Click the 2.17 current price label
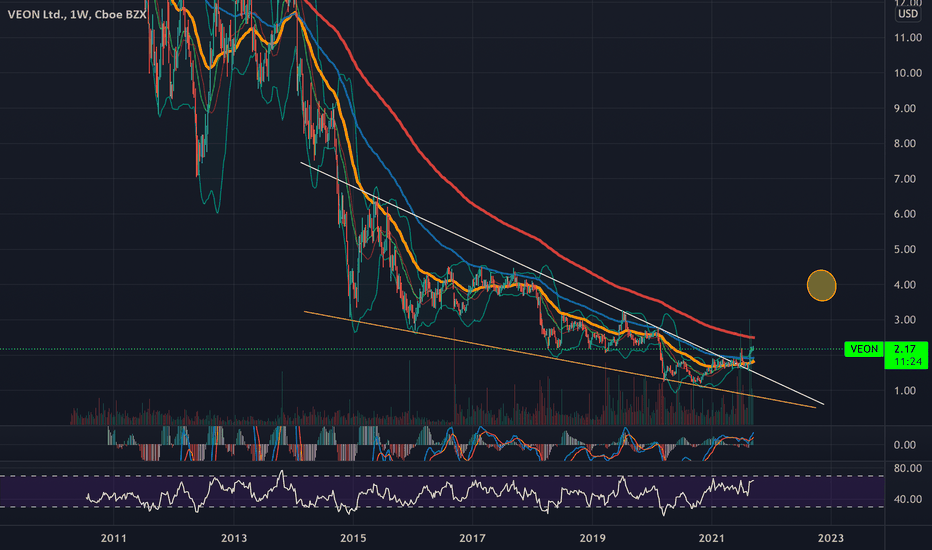Image resolution: width=932 pixels, height=550 pixels. [906, 349]
